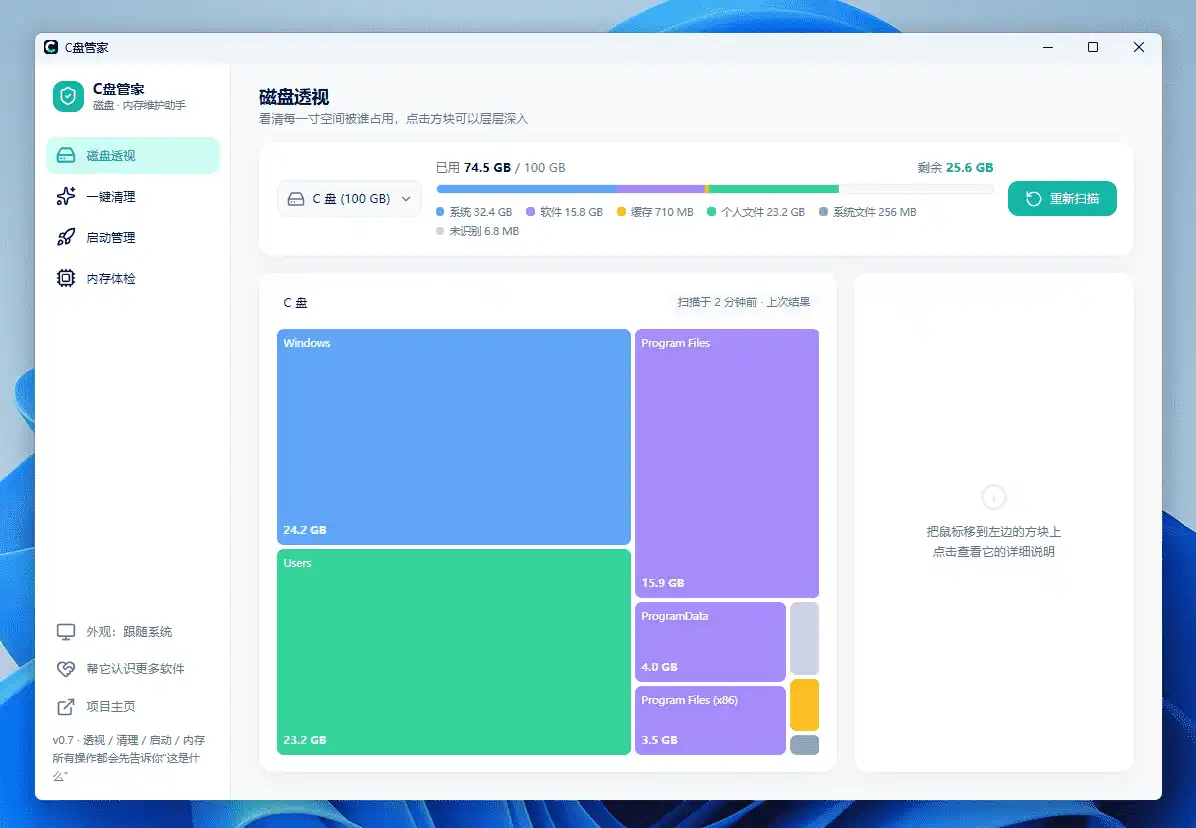
Task: Open the Program Files 15.9 GB block
Action: 727,464
